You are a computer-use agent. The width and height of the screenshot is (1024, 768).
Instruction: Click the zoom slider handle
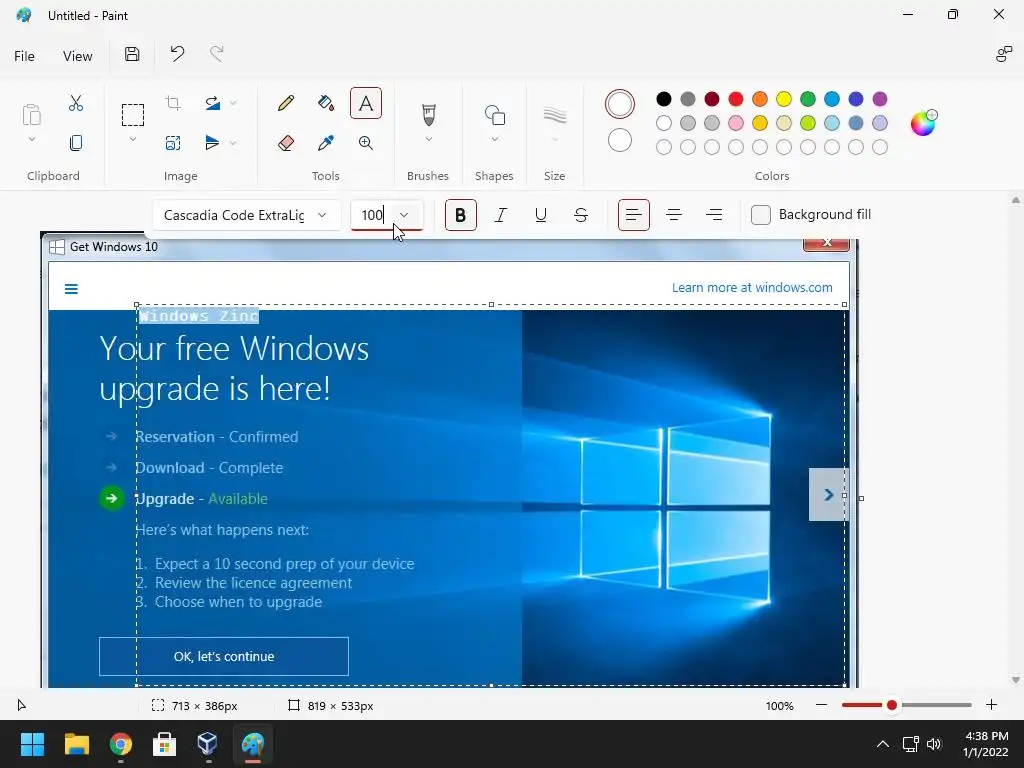tap(891, 705)
